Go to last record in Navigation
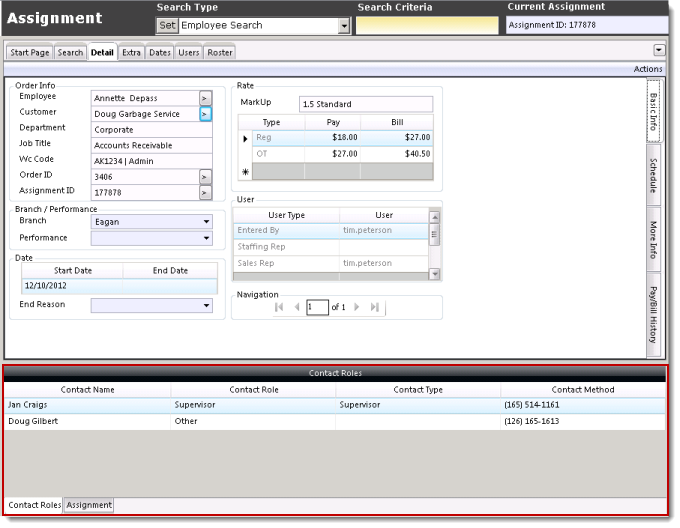 click(x=375, y=307)
